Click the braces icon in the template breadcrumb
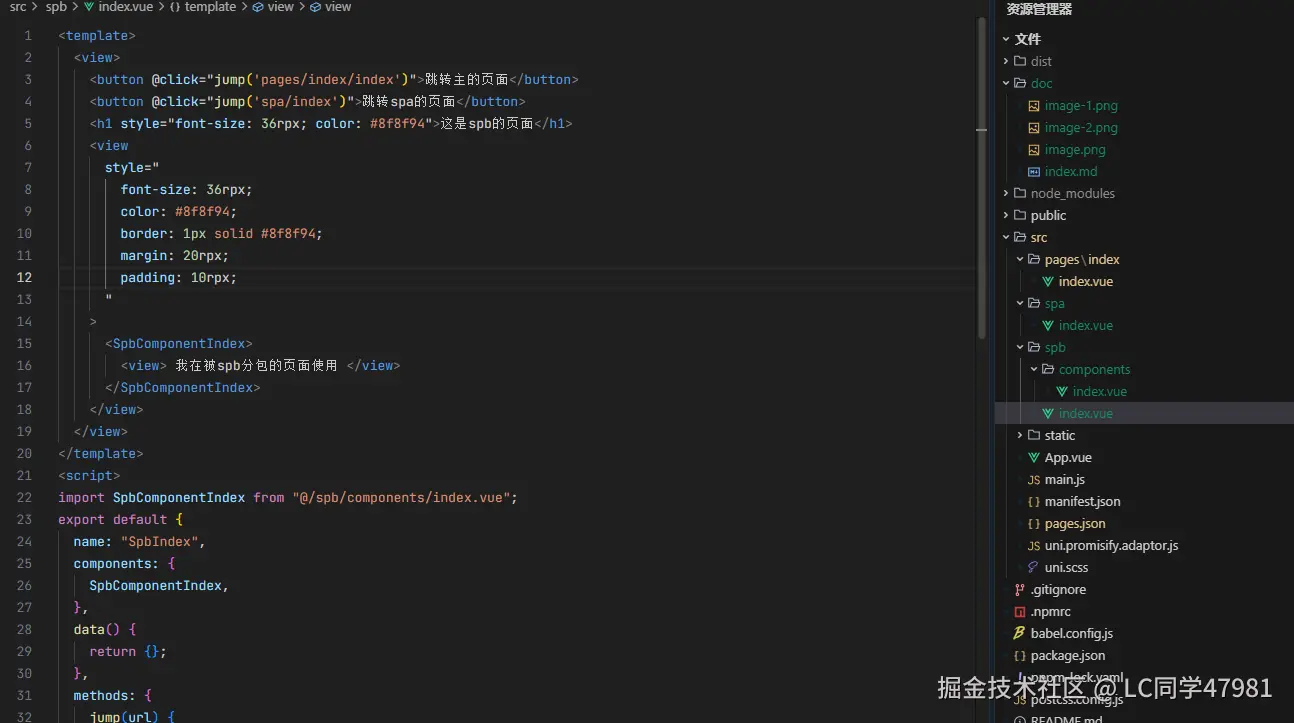 pyautogui.click(x=174, y=7)
